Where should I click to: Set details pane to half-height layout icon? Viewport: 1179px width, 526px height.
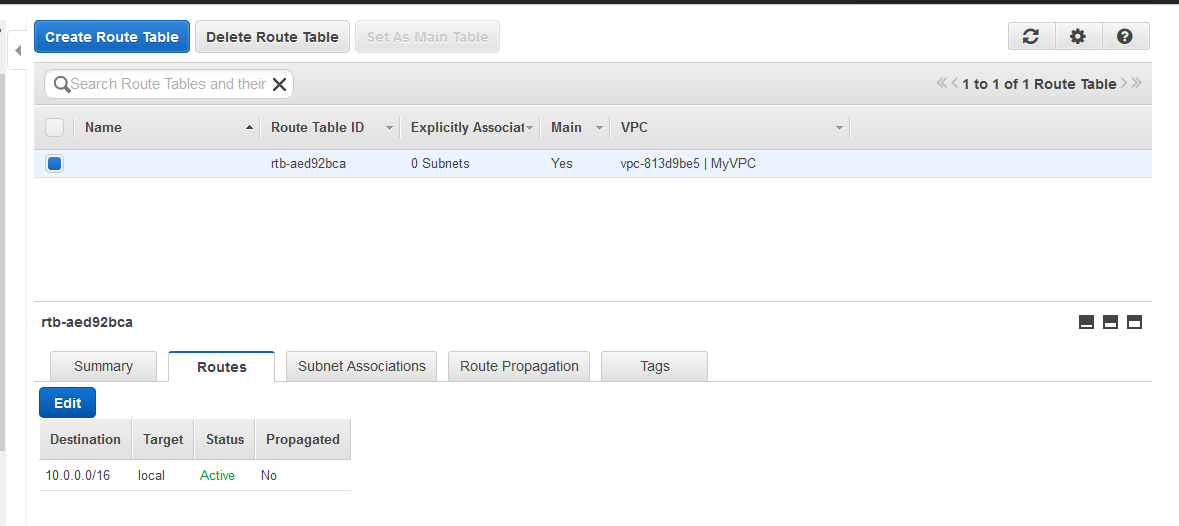tap(1110, 322)
